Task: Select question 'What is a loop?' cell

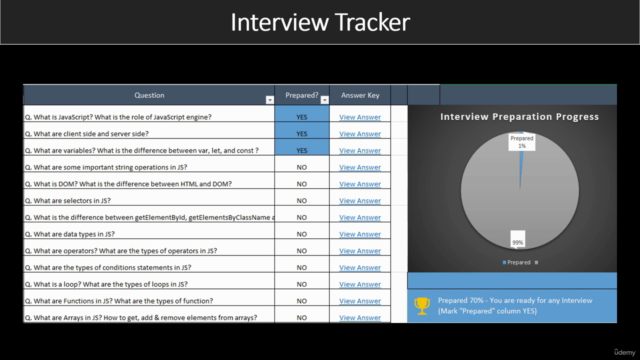Action: [149, 281]
